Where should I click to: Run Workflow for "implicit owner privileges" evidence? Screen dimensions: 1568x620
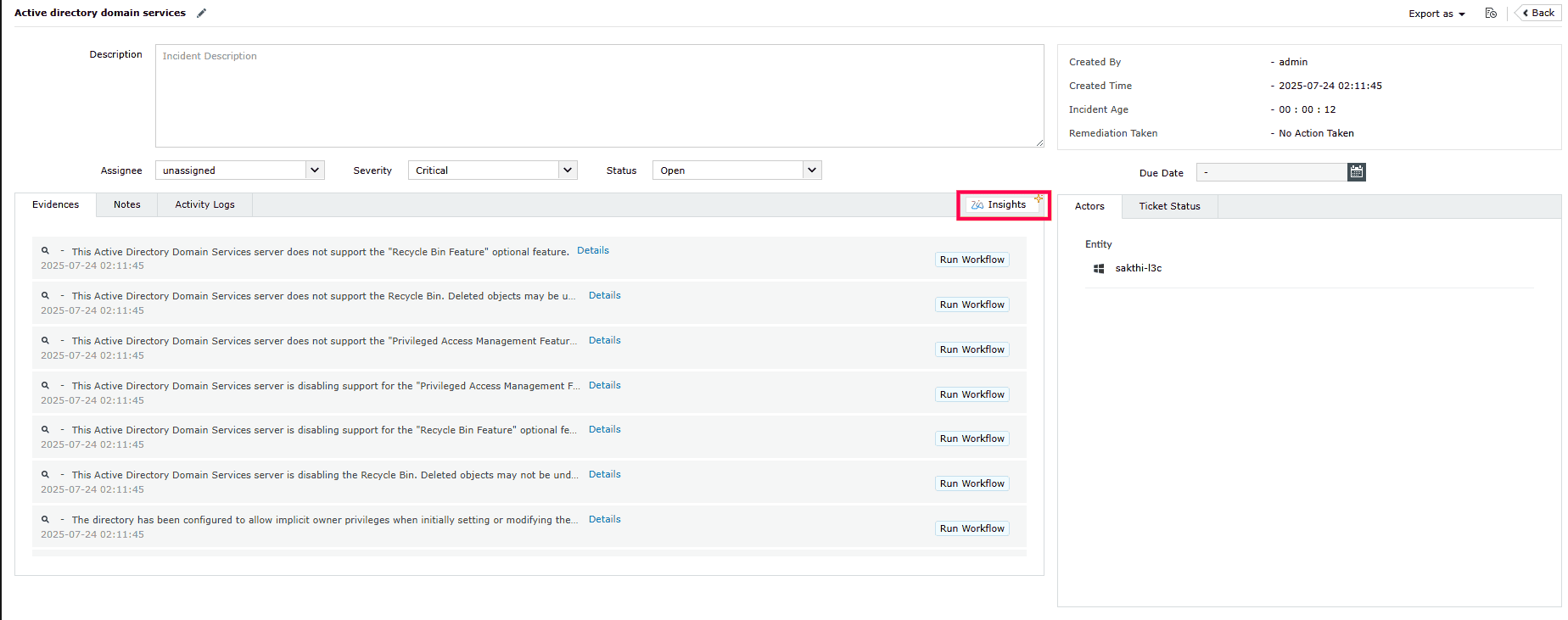(x=972, y=528)
